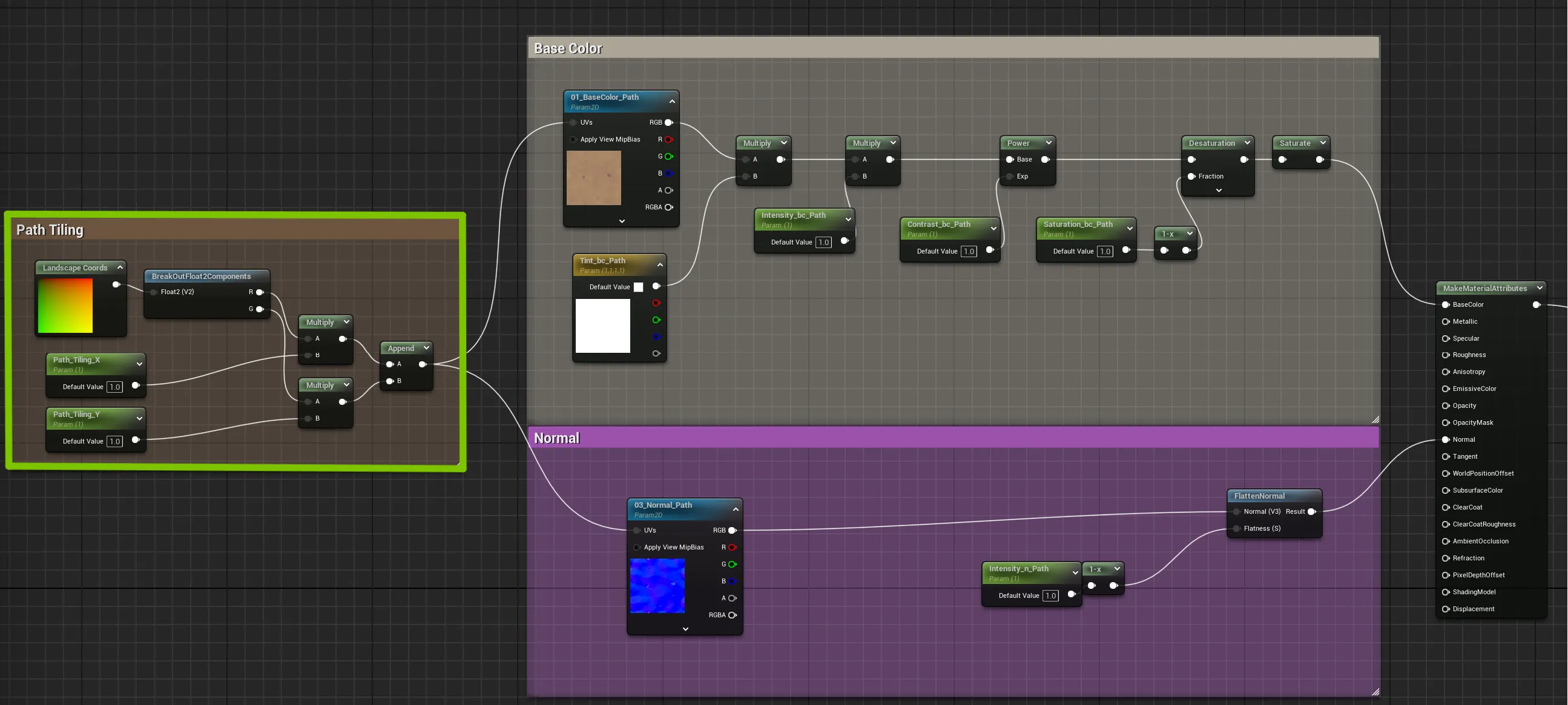Collapse the Tint_bc_Path node arrow
This screenshot has height=705, width=1568.
click(660, 265)
